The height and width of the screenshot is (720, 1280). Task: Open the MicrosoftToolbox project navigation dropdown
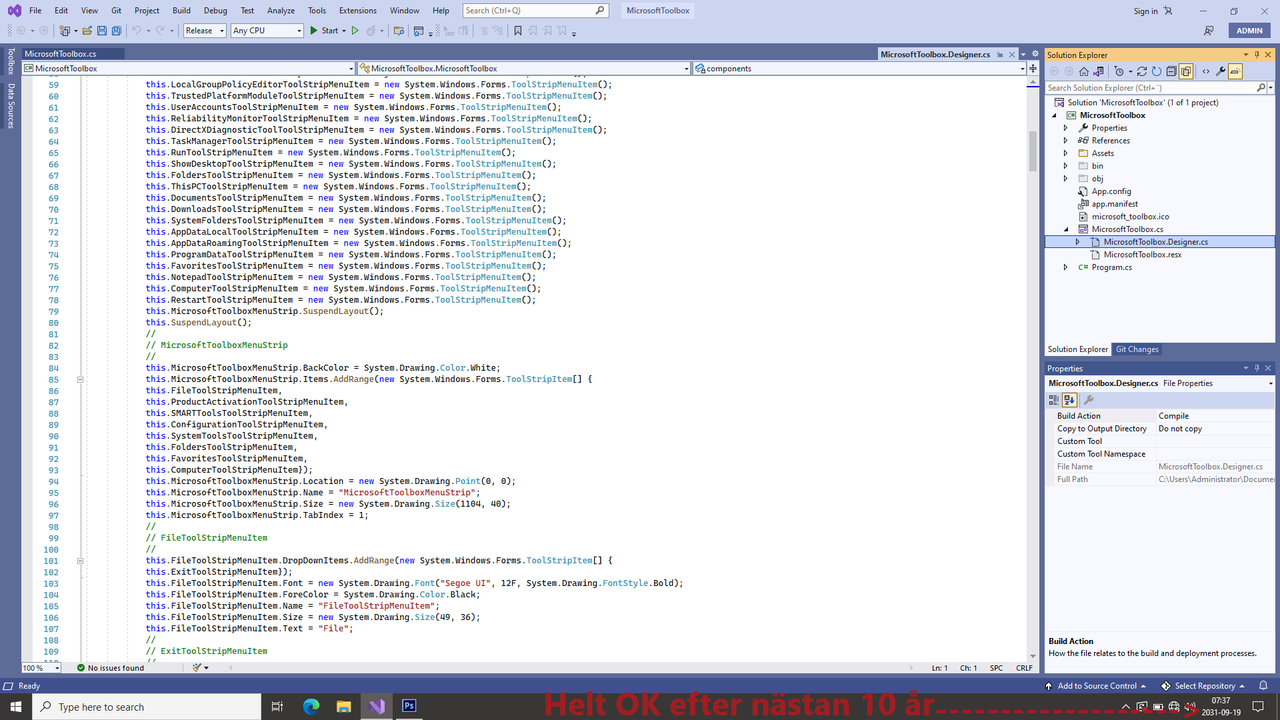point(189,69)
